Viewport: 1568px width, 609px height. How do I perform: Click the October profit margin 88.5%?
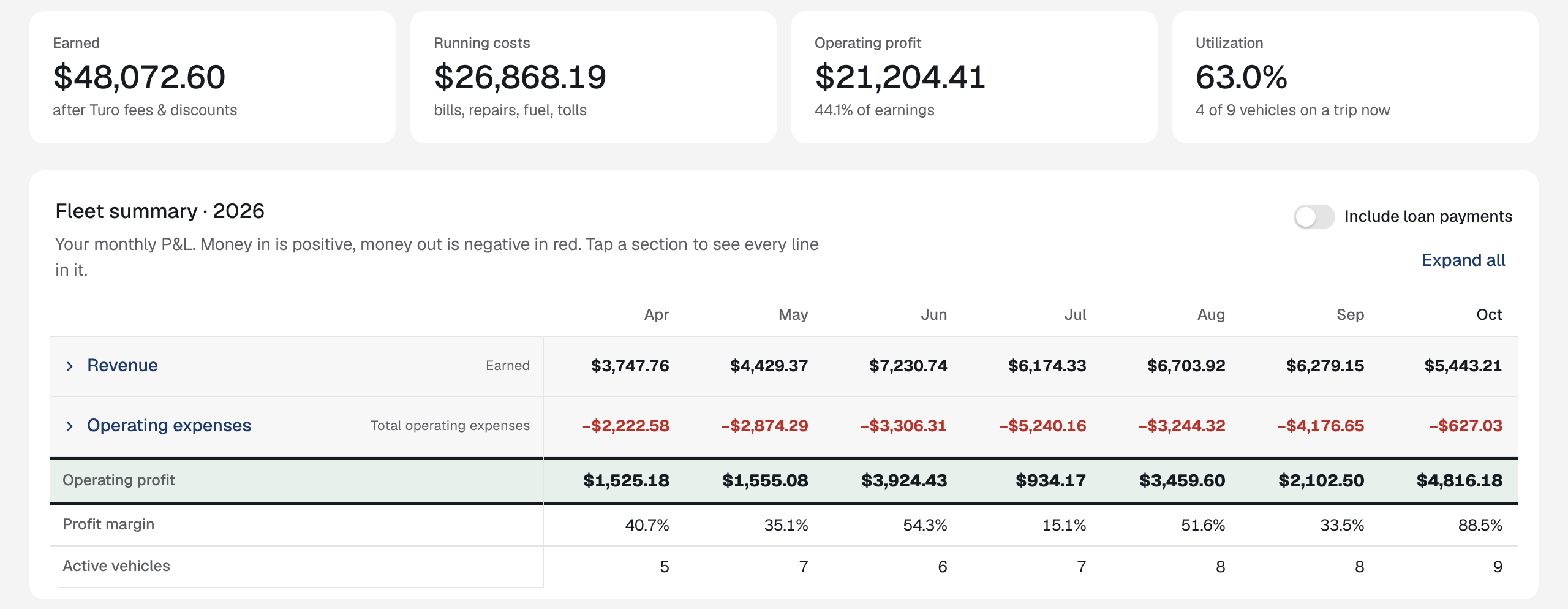(x=1480, y=525)
